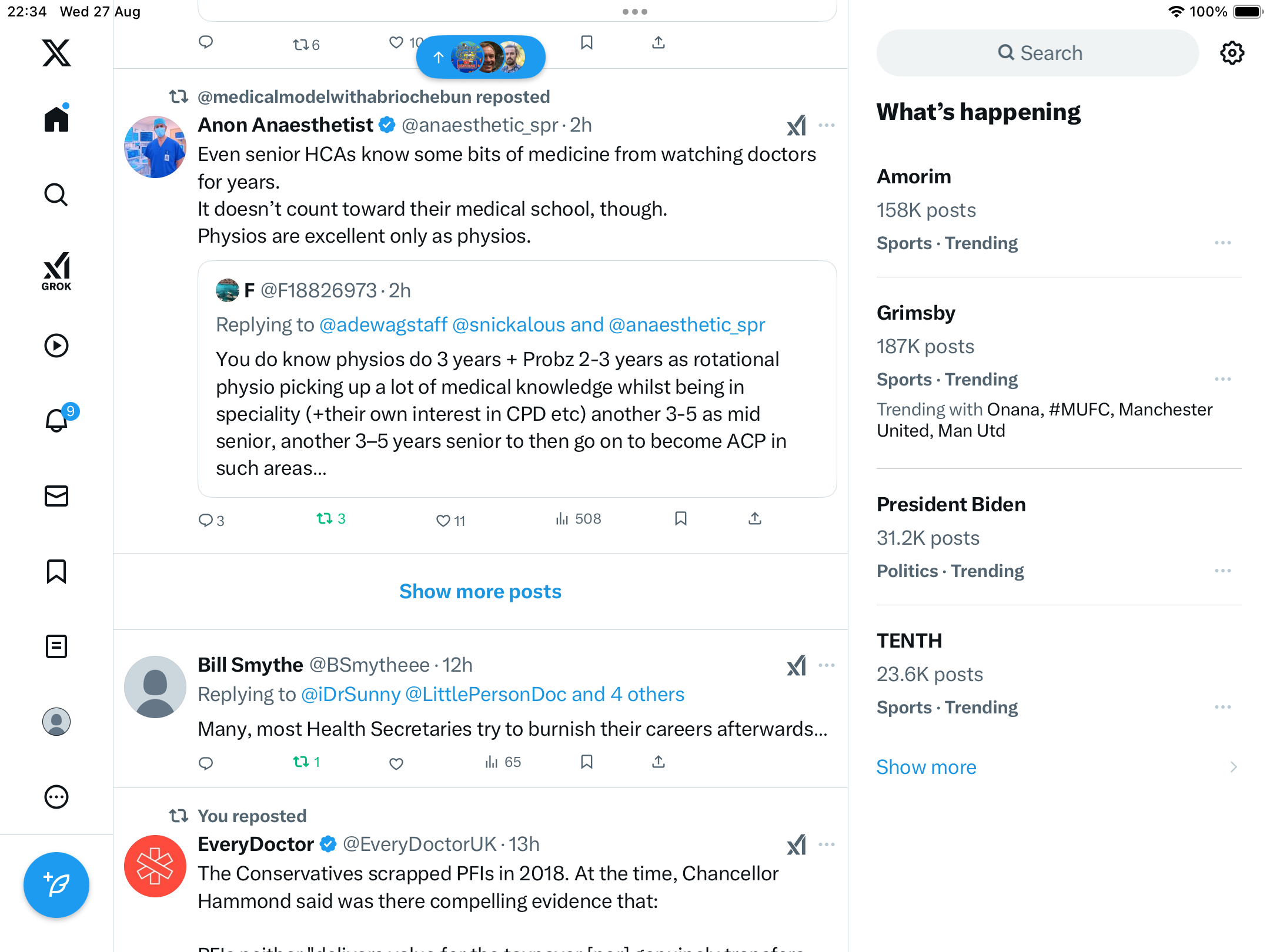Focus the Search field
1270x952 pixels.
pyautogui.click(x=1038, y=53)
